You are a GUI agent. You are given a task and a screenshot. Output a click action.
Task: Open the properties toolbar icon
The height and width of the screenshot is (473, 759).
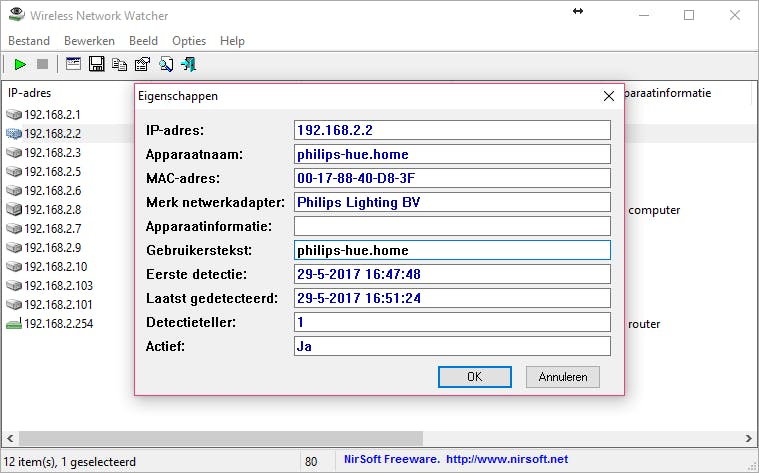142,64
